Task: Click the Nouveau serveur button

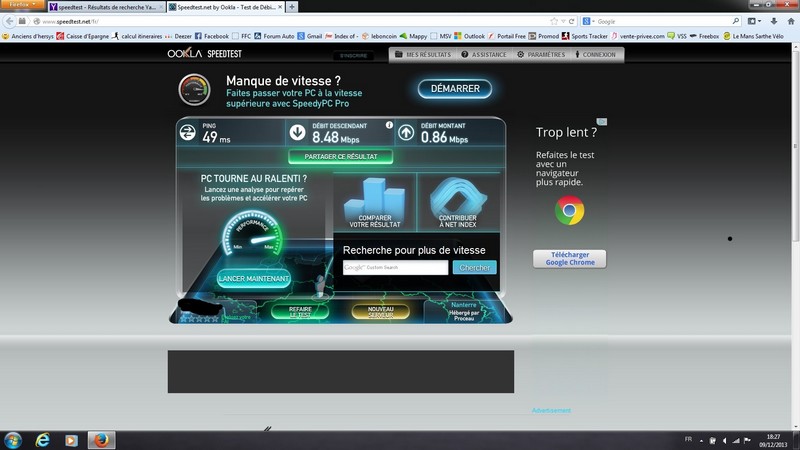Action: click(380, 312)
